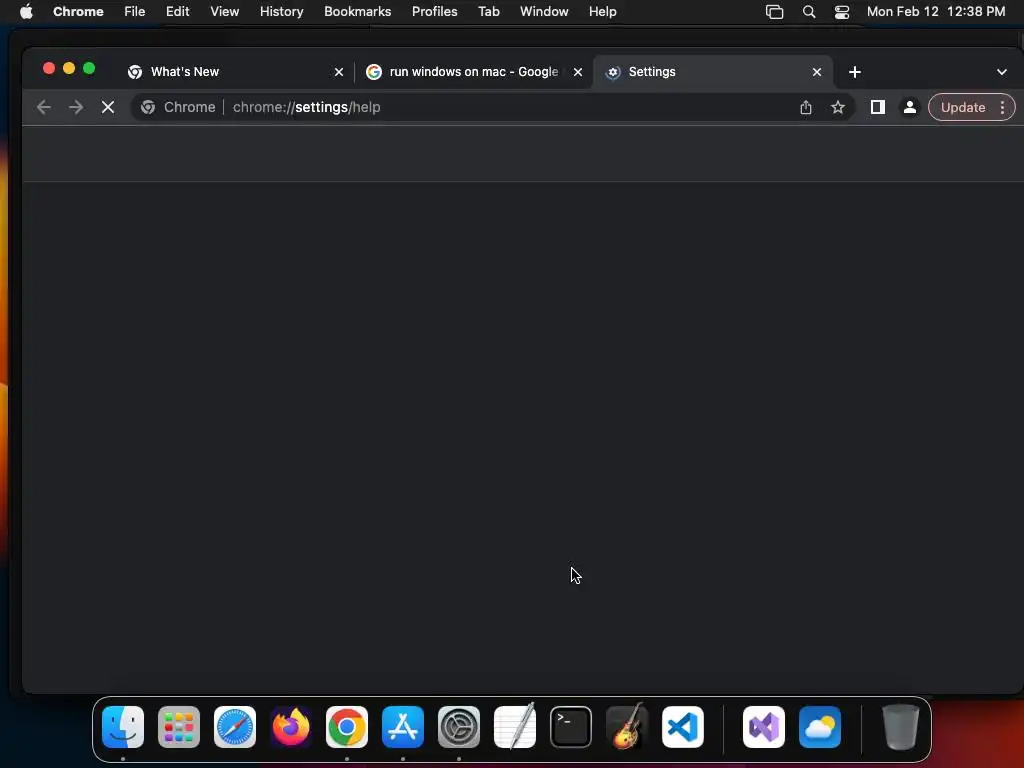
Task: Open the Trash in the Dock
Action: pyautogui.click(x=901, y=727)
